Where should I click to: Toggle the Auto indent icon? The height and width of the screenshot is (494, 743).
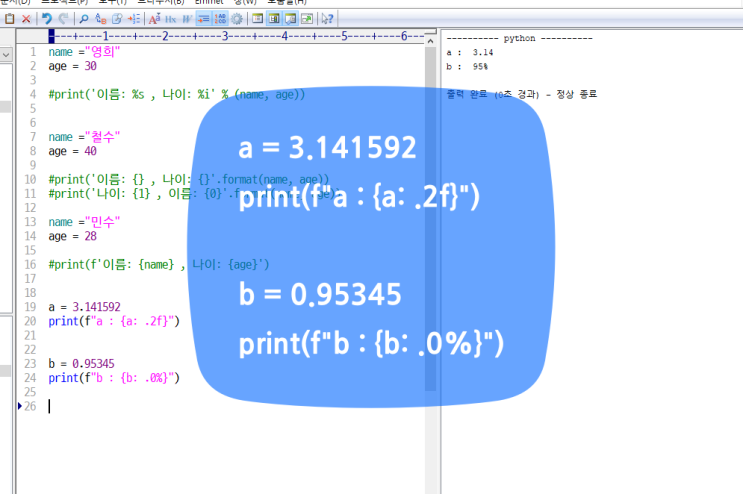point(204,19)
